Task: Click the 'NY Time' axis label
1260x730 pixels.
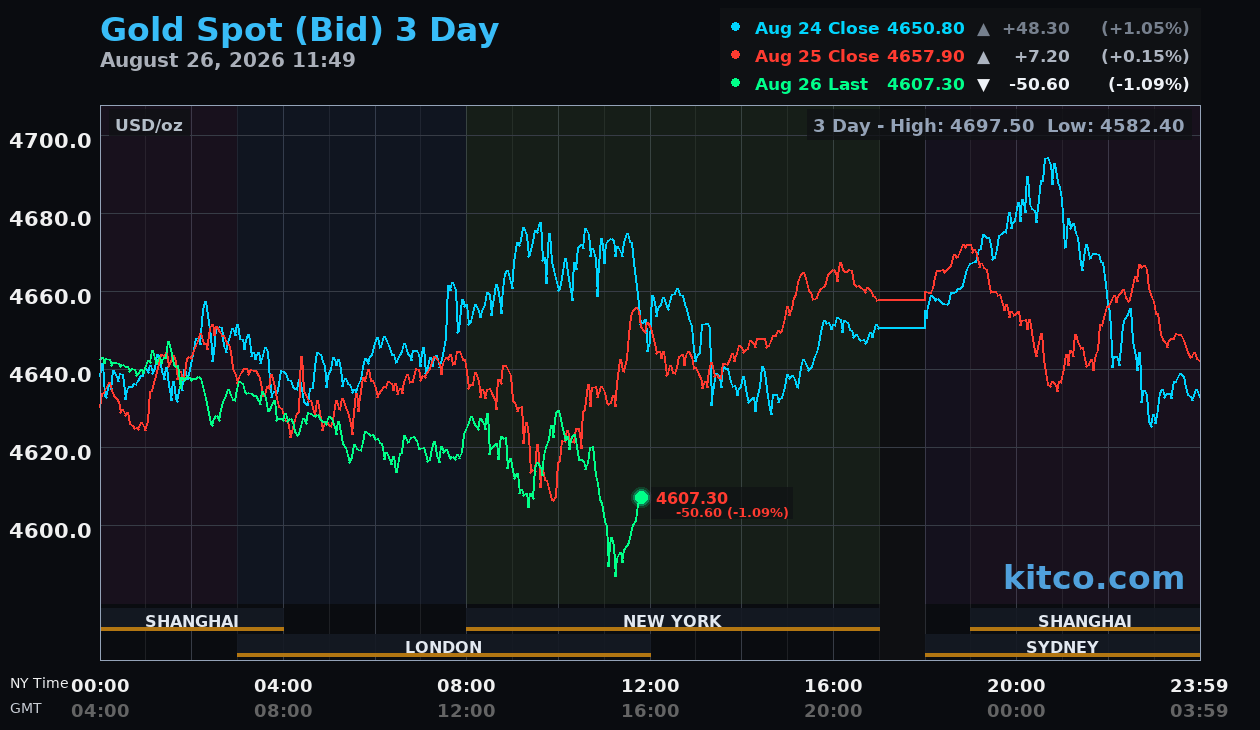Action: [39, 683]
